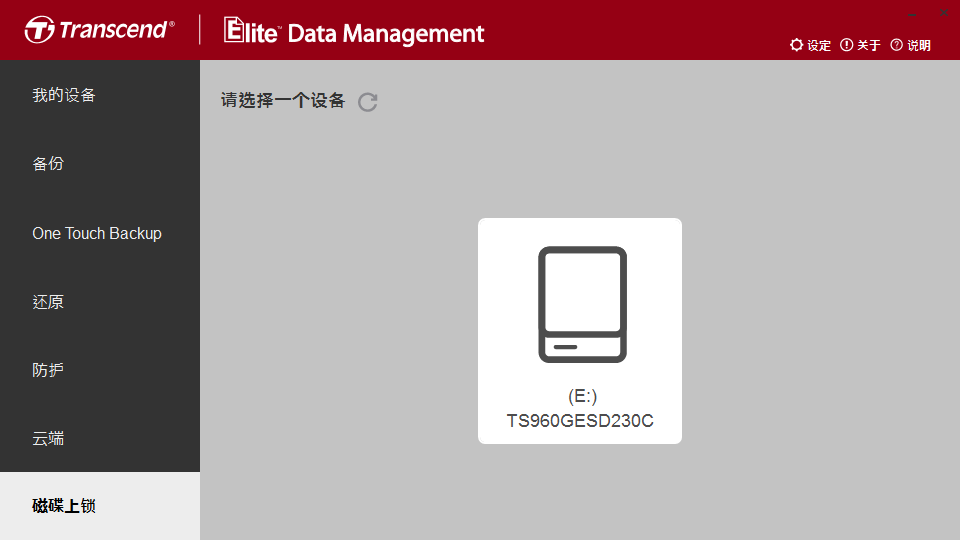The height and width of the screenshot is (540, 960).
Task: Open the 设定 text link
Action: [819, 45]
